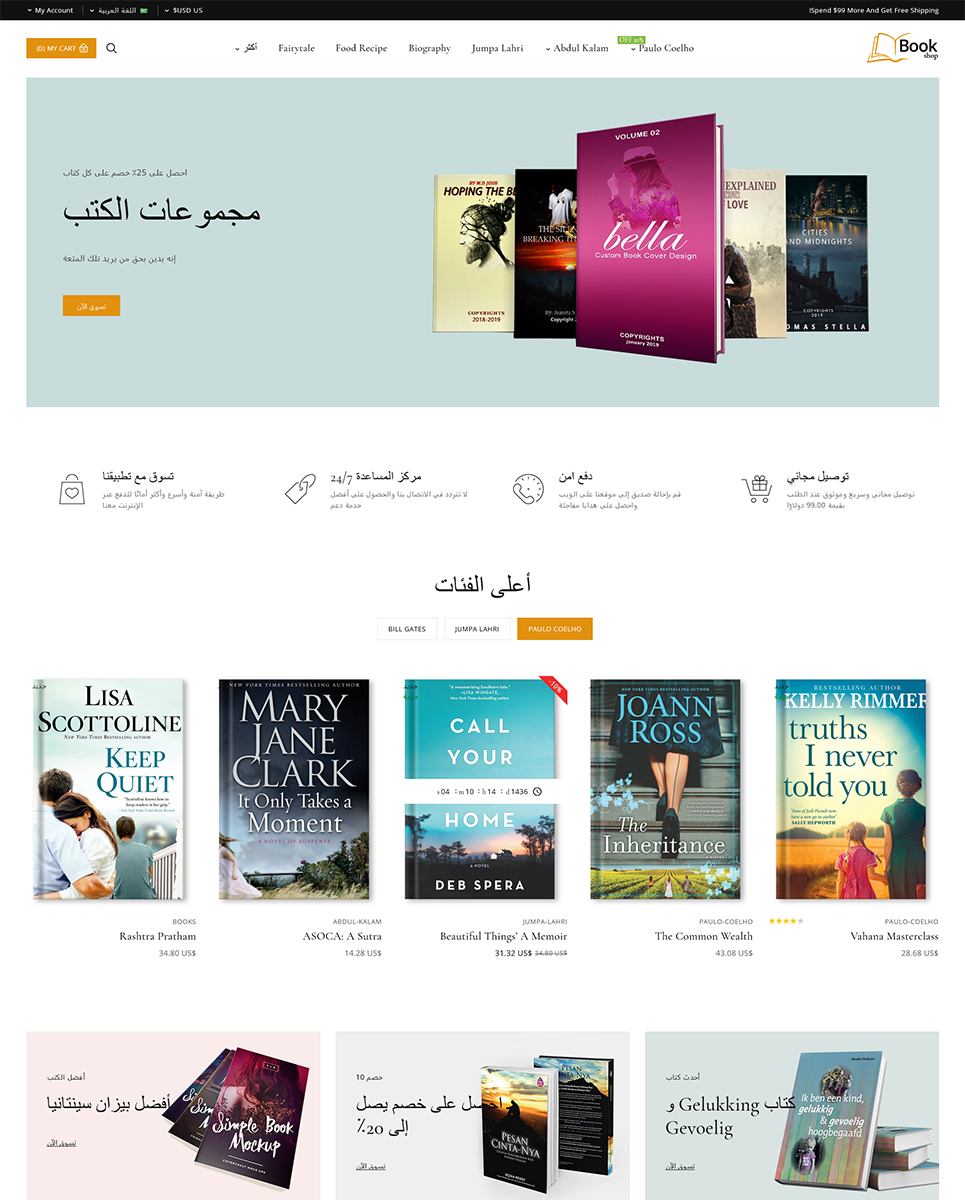Screen dimensions: 965x1200
Task: Expand the USD currency dropdown
Action: pos(184,10)
